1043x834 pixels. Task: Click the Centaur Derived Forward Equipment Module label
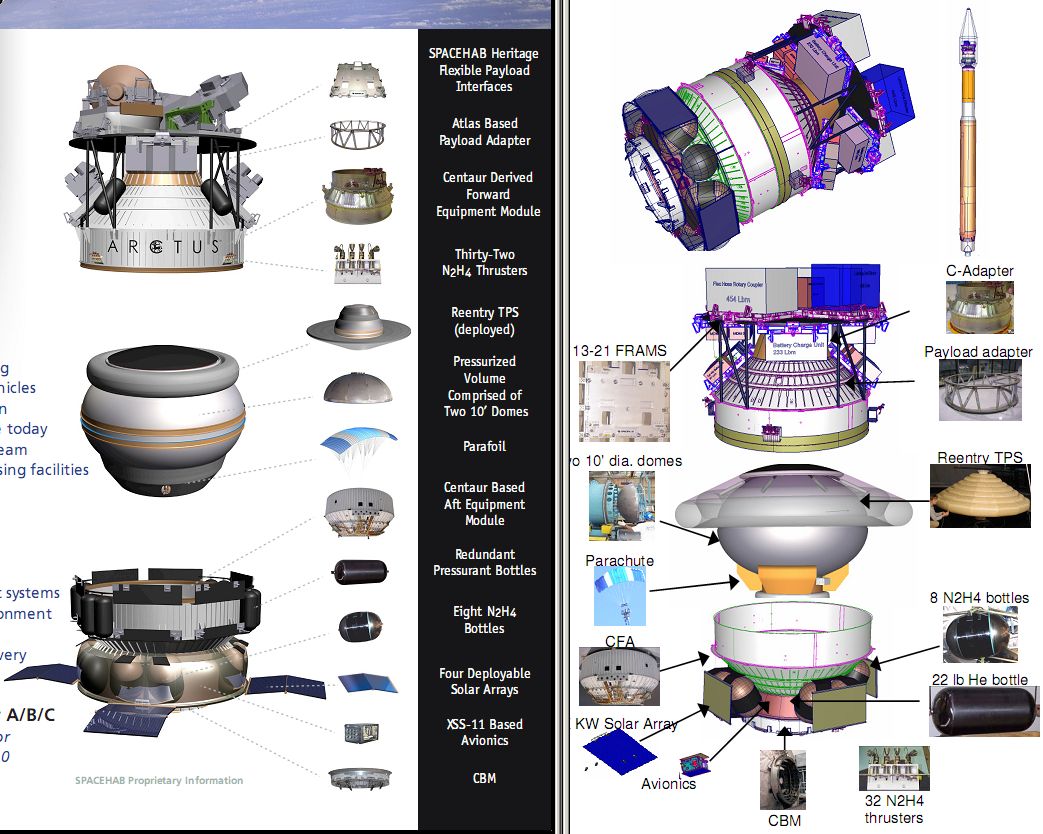point(488,194)
